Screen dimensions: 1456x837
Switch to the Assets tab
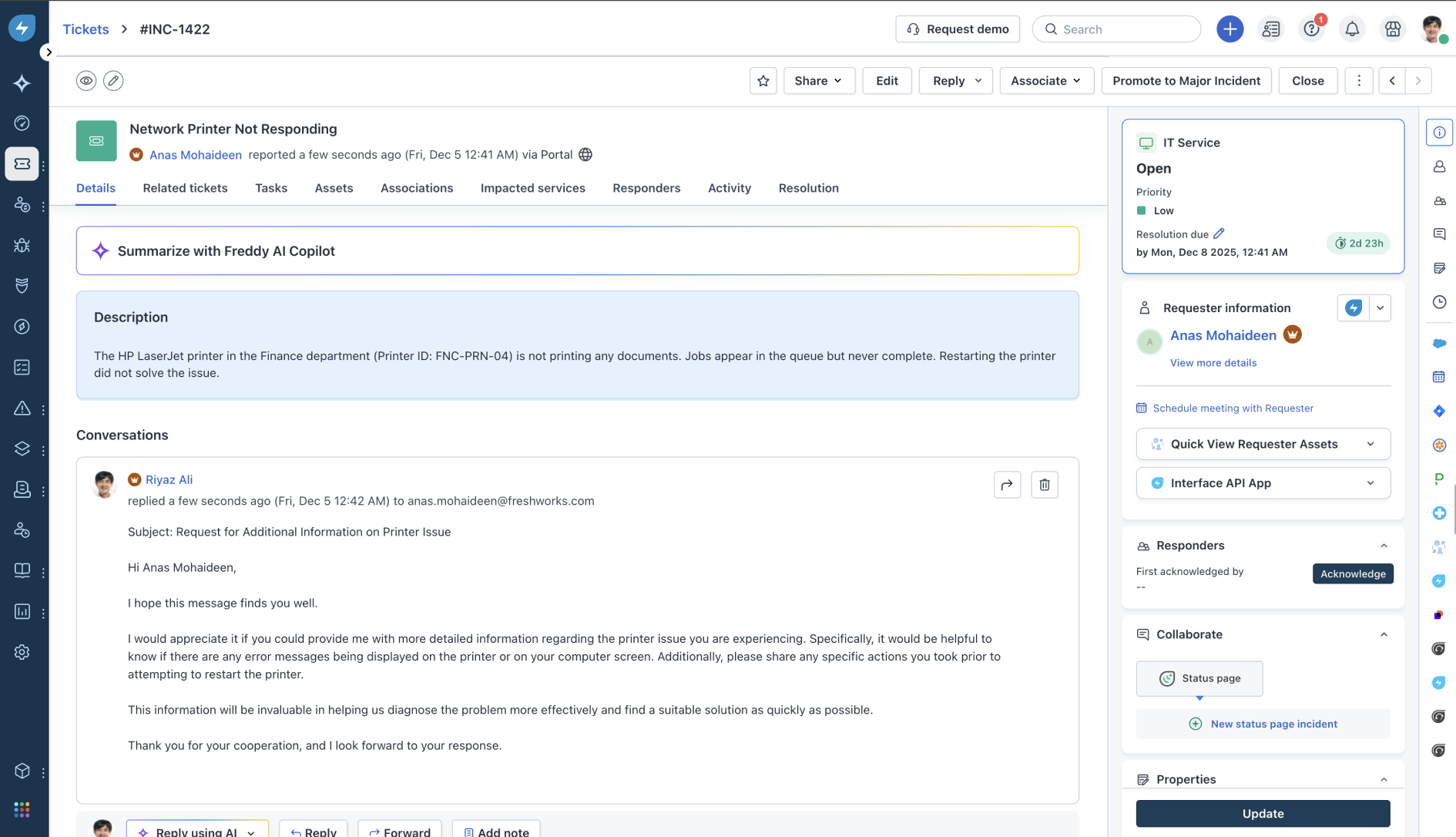[334, 188]
